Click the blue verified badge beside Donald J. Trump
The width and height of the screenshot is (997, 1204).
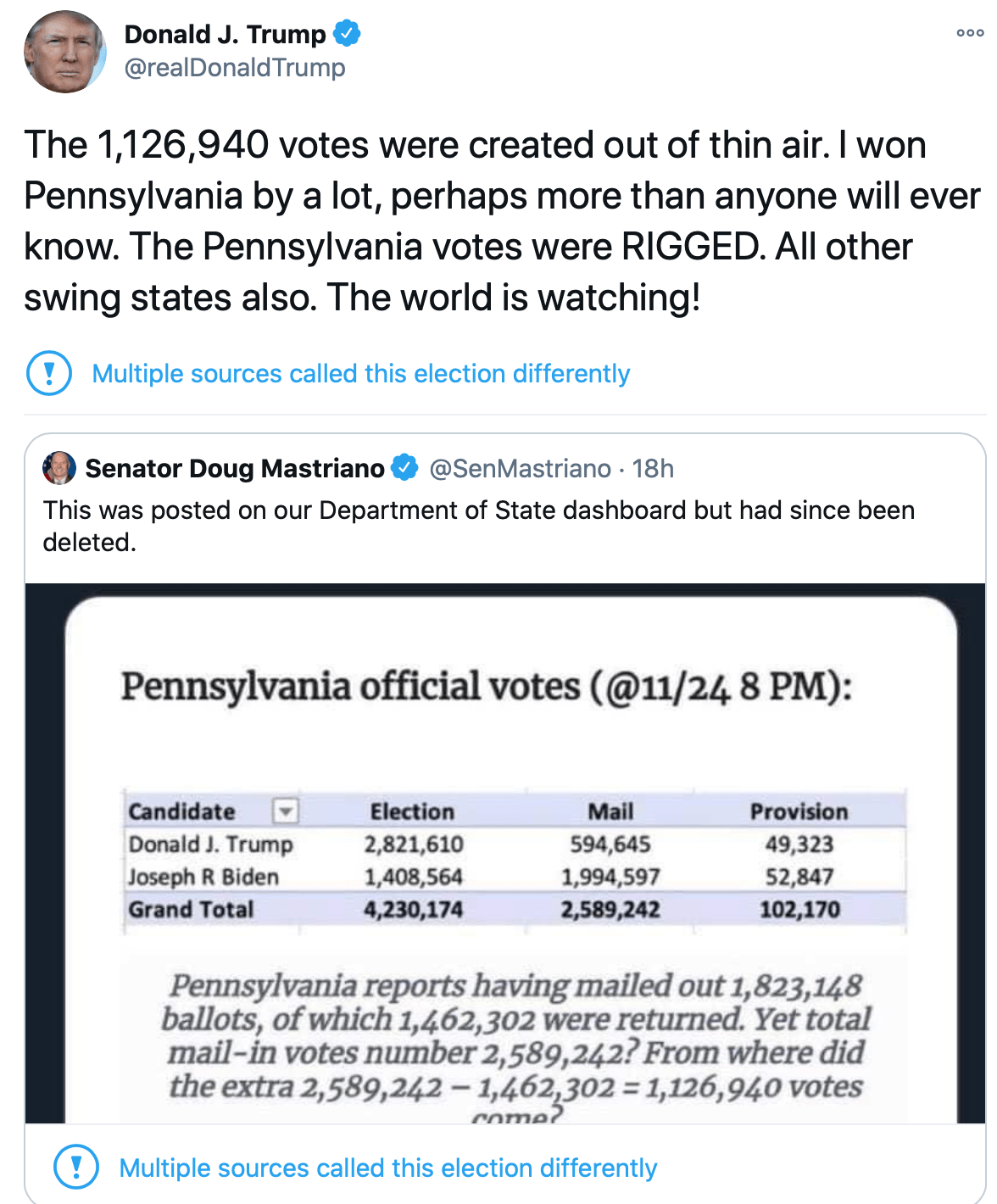(347, 34)
